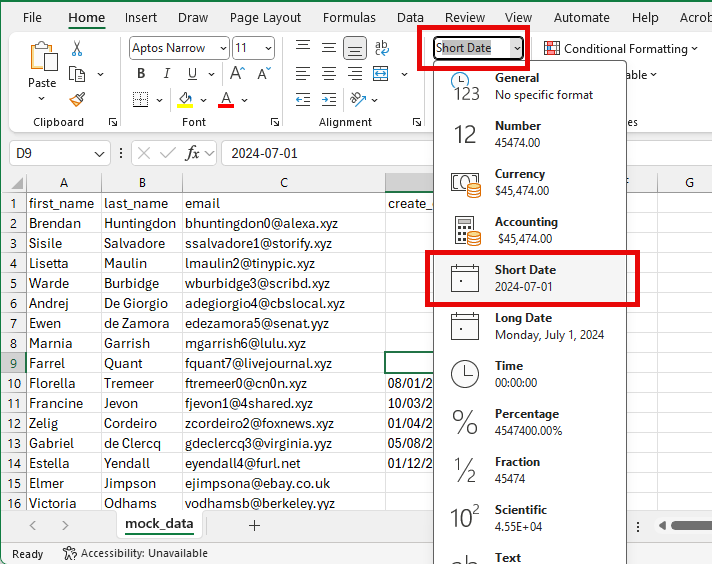The width and height of the screenshot is (712, 564).
Task: Switch to the Formulas ribbon tab
Action: click(x=349, y=18)
